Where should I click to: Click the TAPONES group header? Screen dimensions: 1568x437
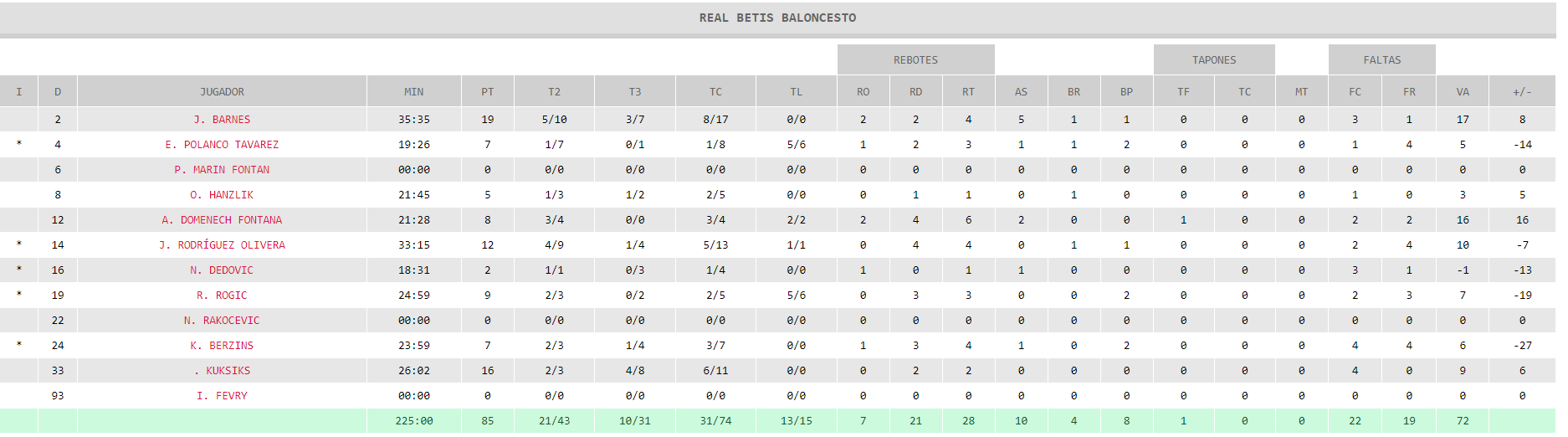pyautogui.click(x=1214, y=60)
